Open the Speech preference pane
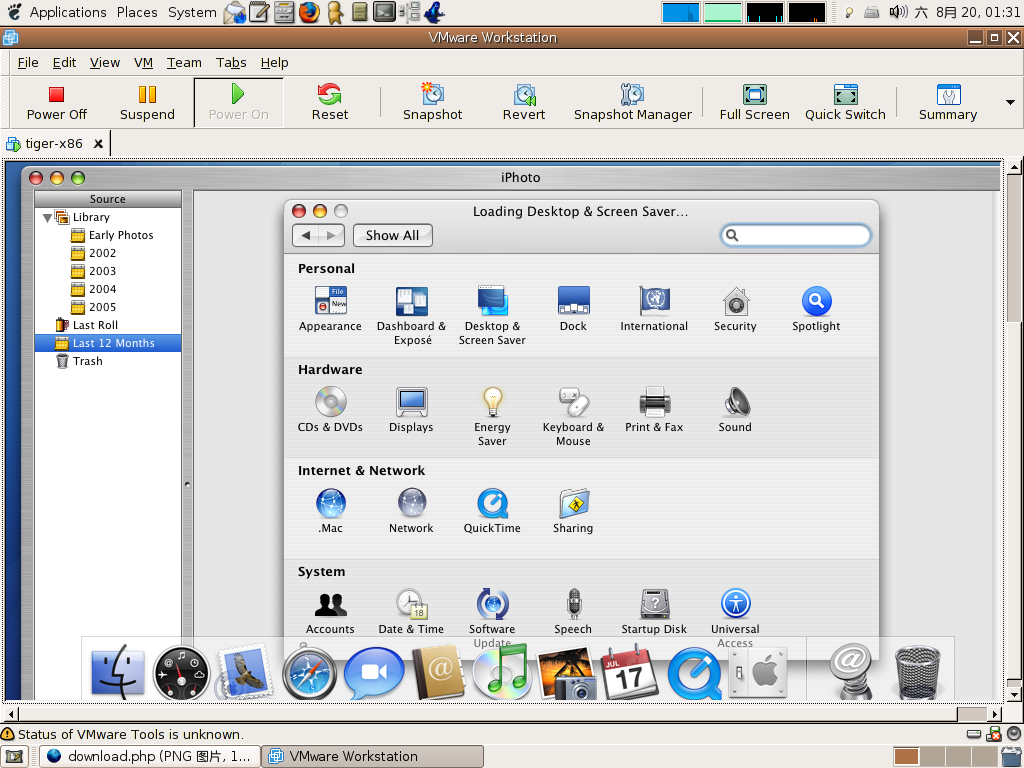The width and height of the screenshot is (1024, 768). 573,612
